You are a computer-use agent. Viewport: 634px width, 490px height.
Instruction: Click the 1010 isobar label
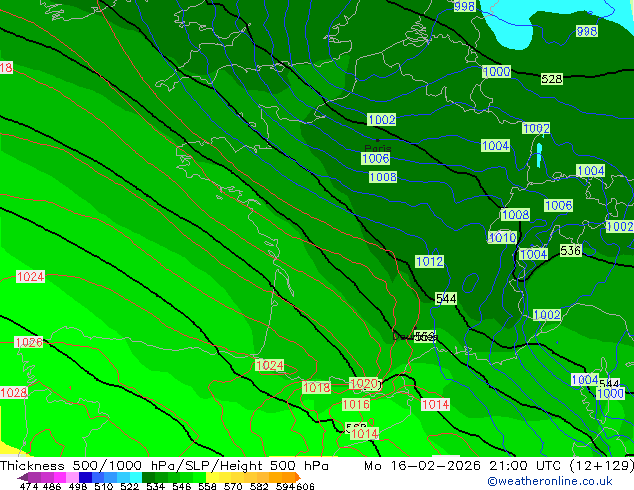(503, 237)
